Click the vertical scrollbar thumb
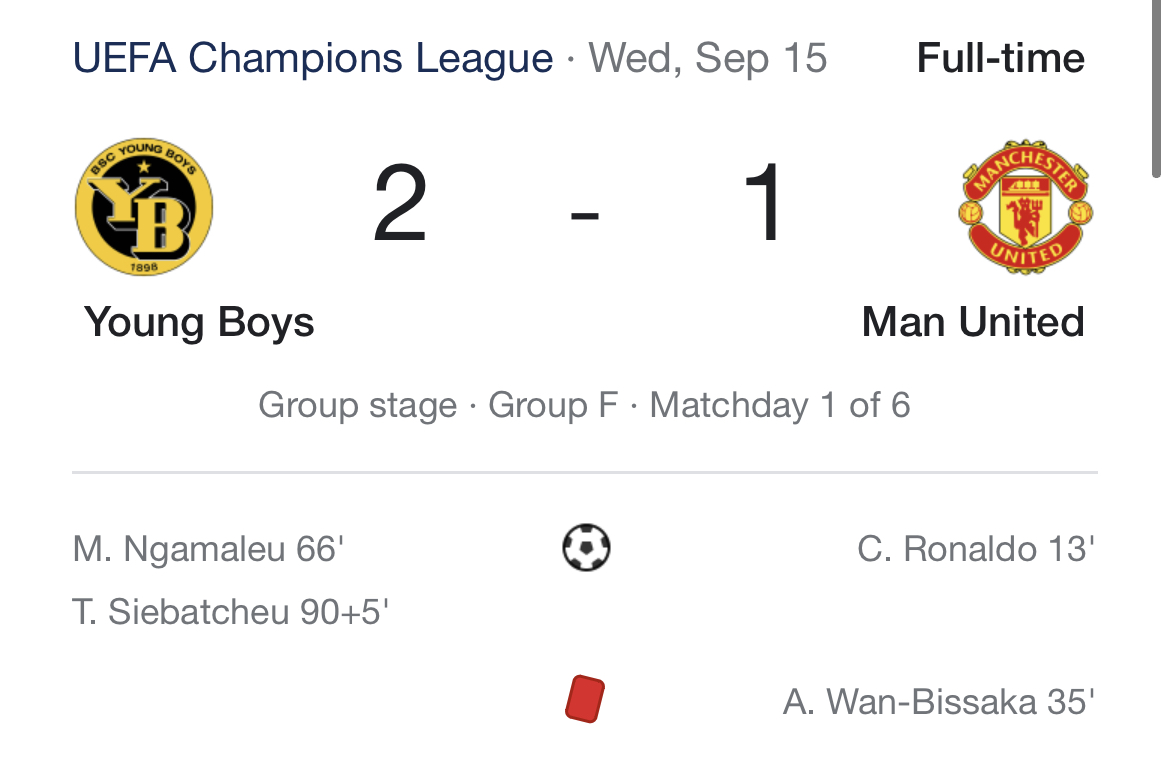1170x774 pixels. coord(1157,88)
